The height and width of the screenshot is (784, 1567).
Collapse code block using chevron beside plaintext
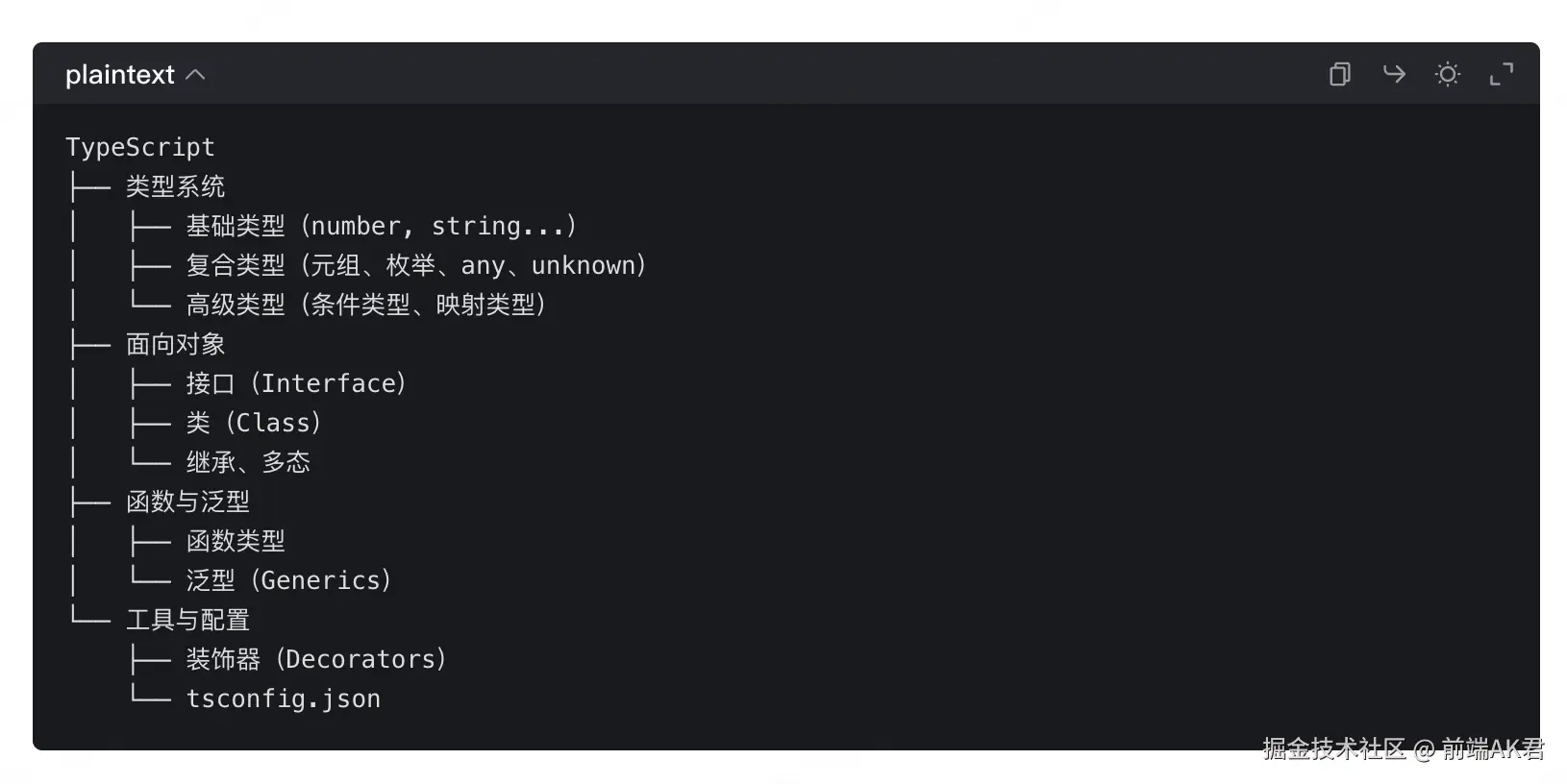(x=195, y=75)
